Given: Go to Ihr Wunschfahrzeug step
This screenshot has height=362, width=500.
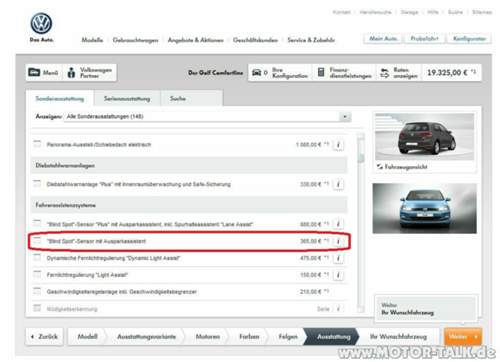Looking at the screenshot, I should [x=398, y=337].
